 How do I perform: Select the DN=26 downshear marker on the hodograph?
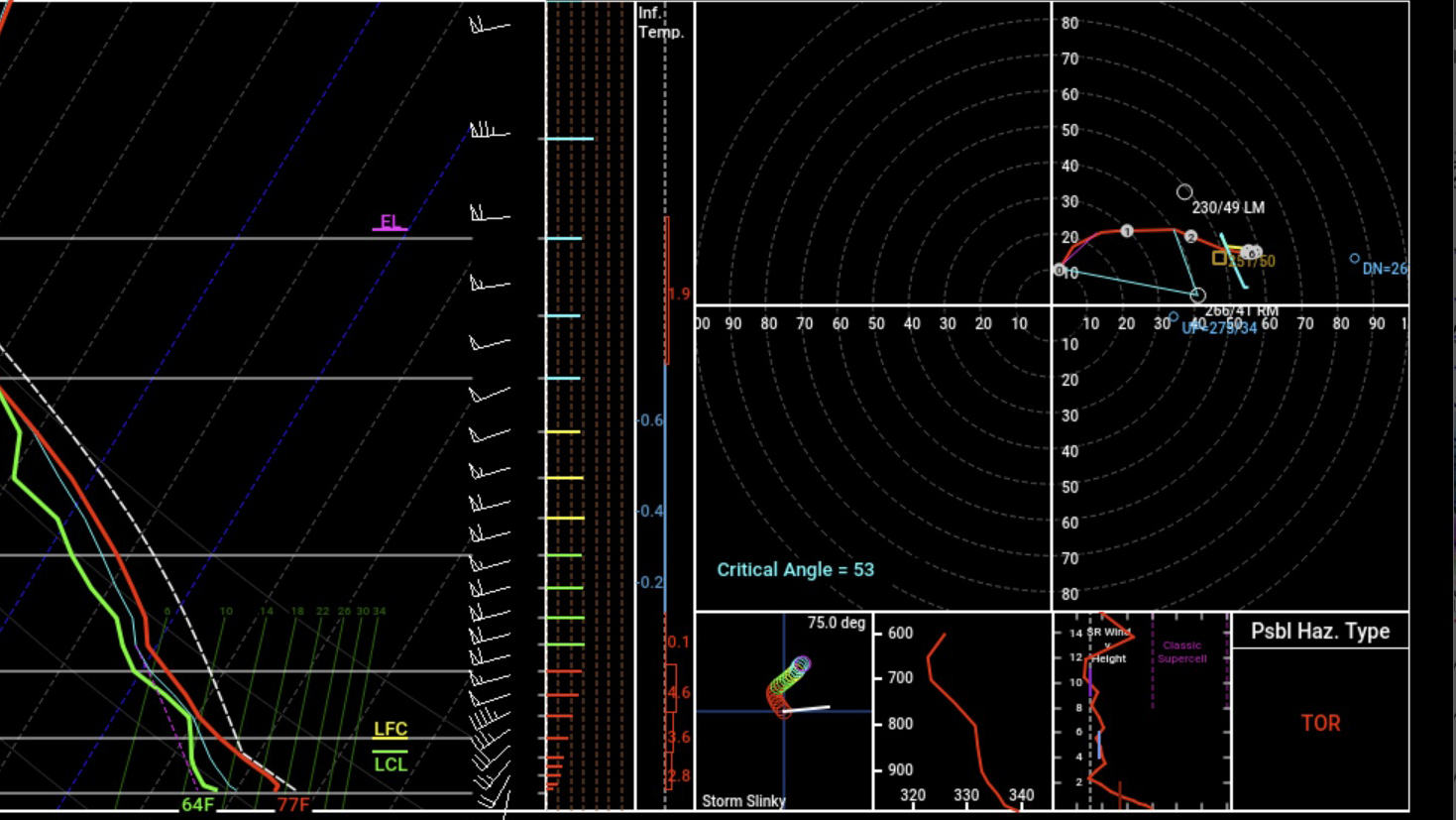tap(1355, 260)
